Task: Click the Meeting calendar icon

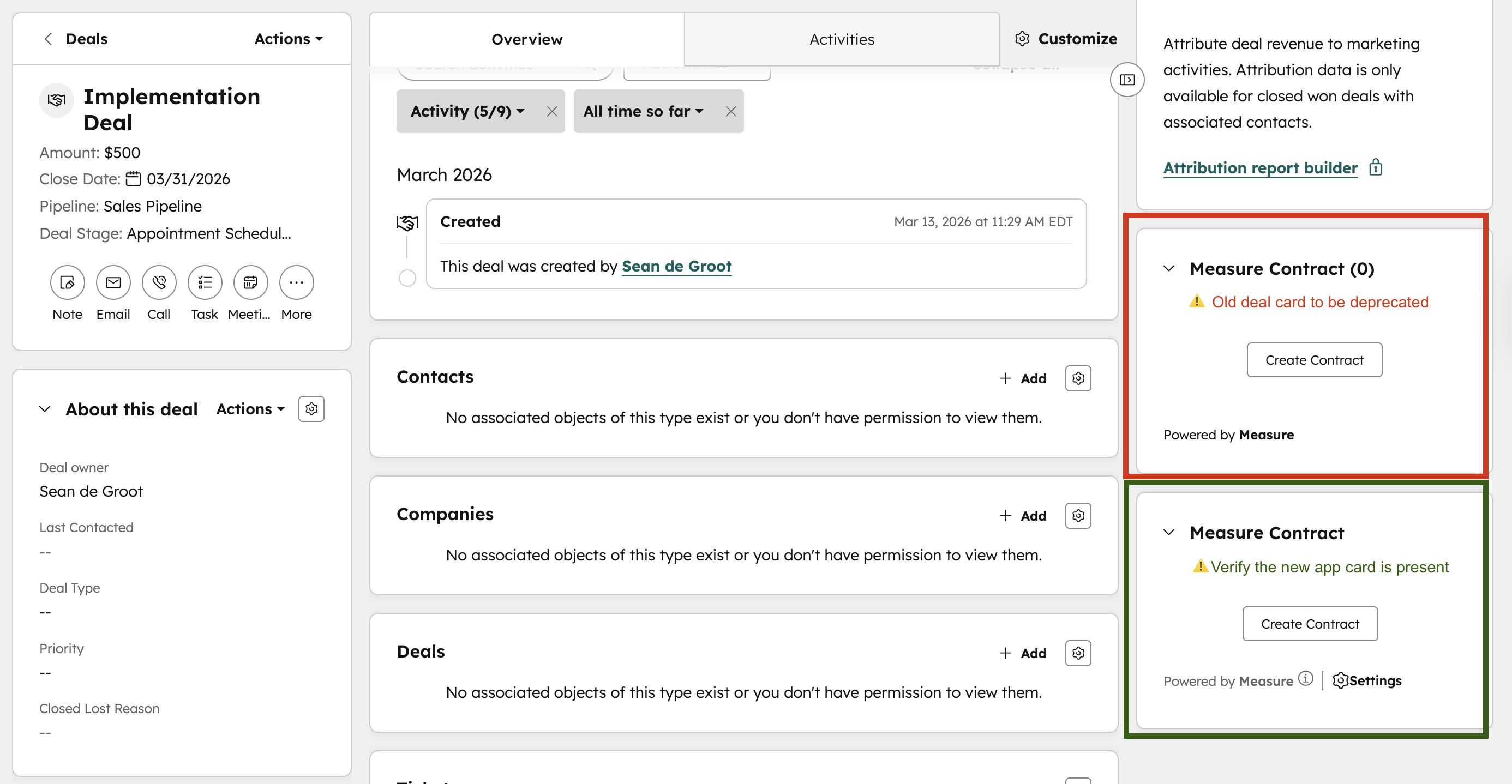Action: (x=250, y=282)
